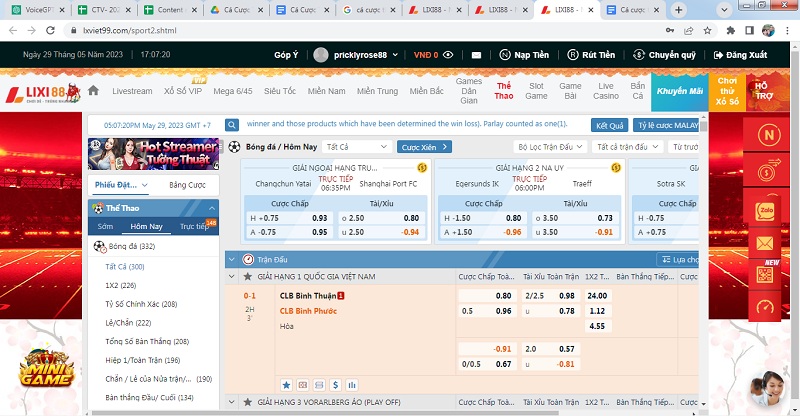Open Live Casino menu item
The width and height of the screenshot is (800, 416).
pyautogui.click(x=606, y=91)
